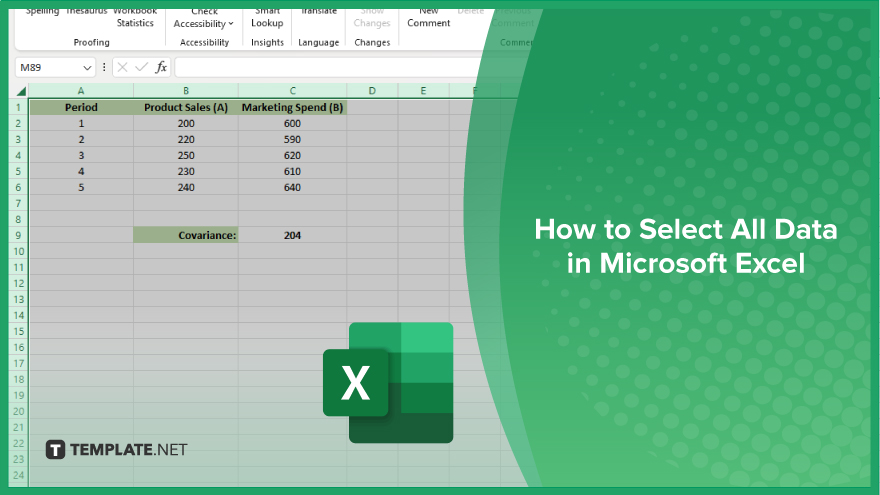Click inside the formula bar input
The image size is (880, 495).
tap(331, 67)
